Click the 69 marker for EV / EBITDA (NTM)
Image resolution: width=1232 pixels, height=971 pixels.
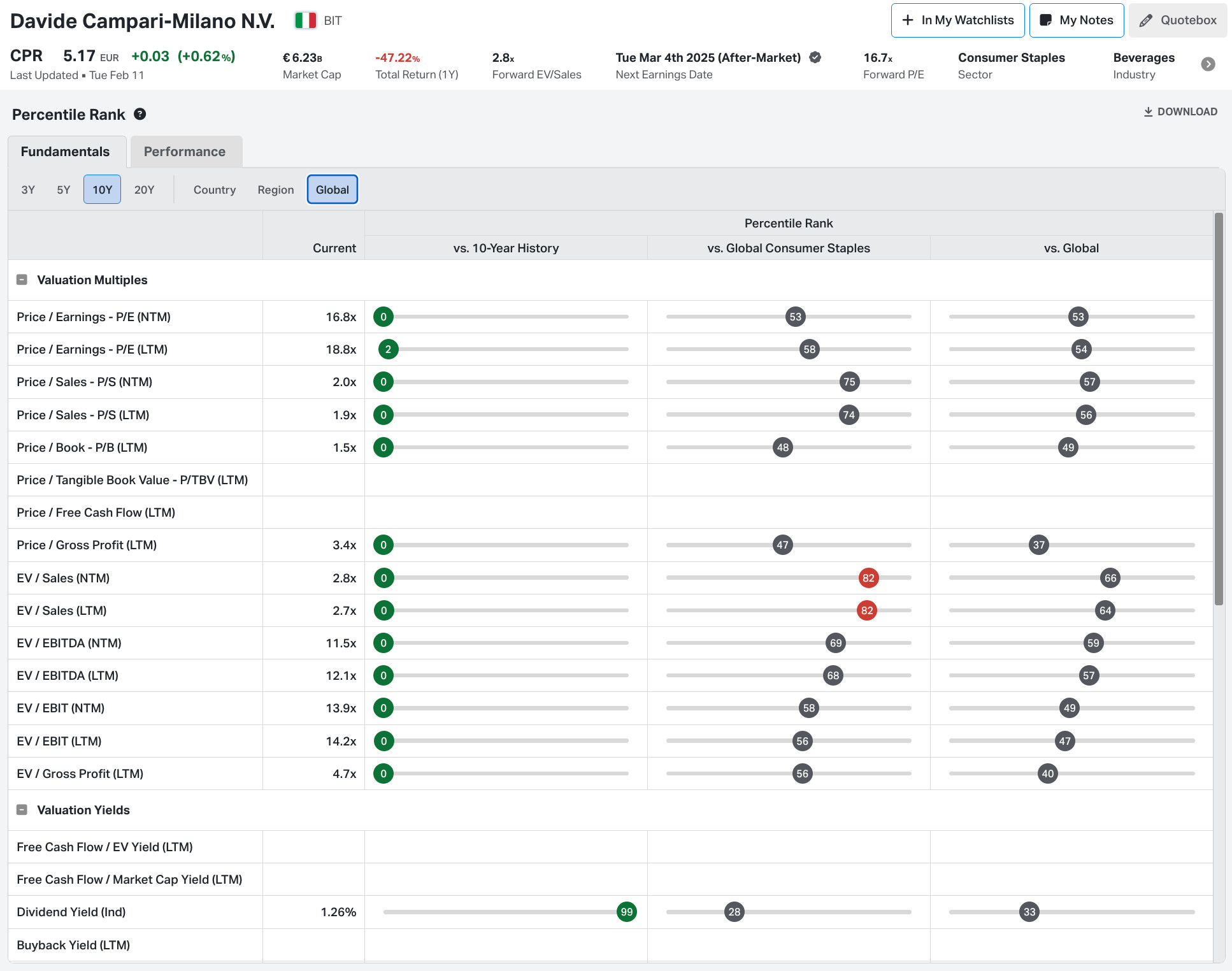point(836,643)
